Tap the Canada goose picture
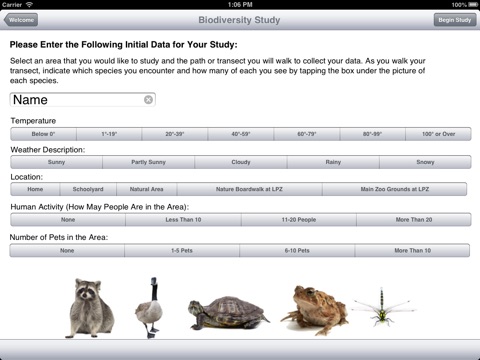Screen dimensions: 480x360 pyautogui.click(x=149, y=308)
